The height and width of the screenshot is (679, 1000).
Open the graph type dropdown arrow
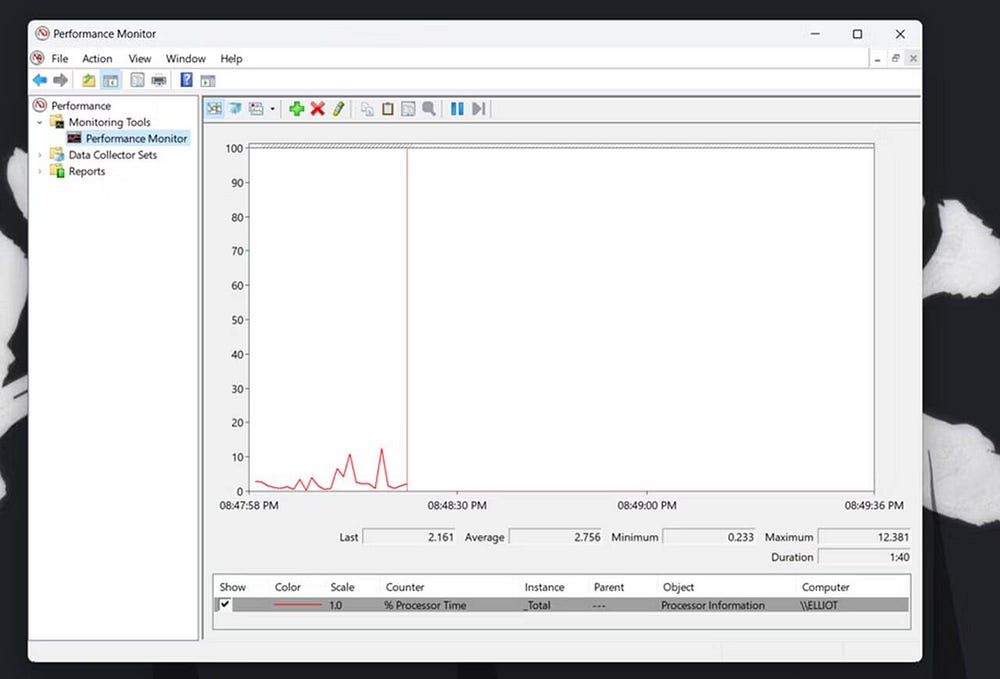coord(271,109)
